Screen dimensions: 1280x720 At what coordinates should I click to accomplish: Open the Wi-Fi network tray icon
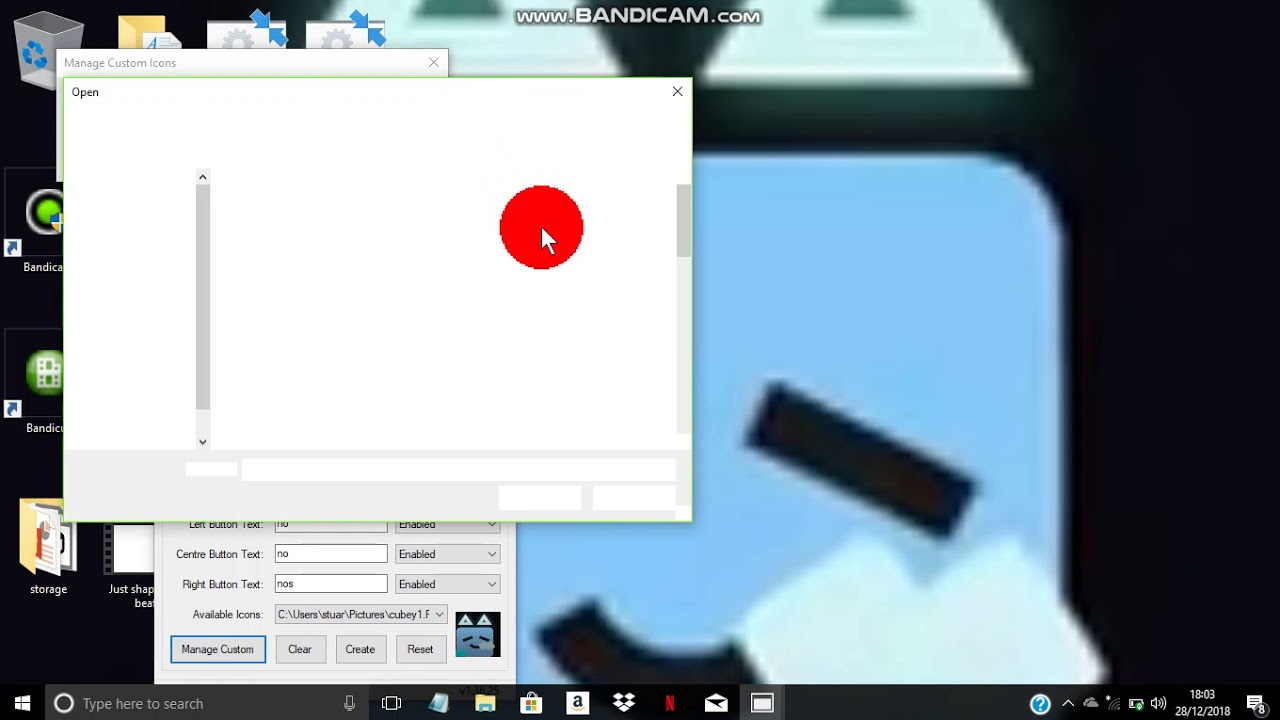click(1113, 703)
